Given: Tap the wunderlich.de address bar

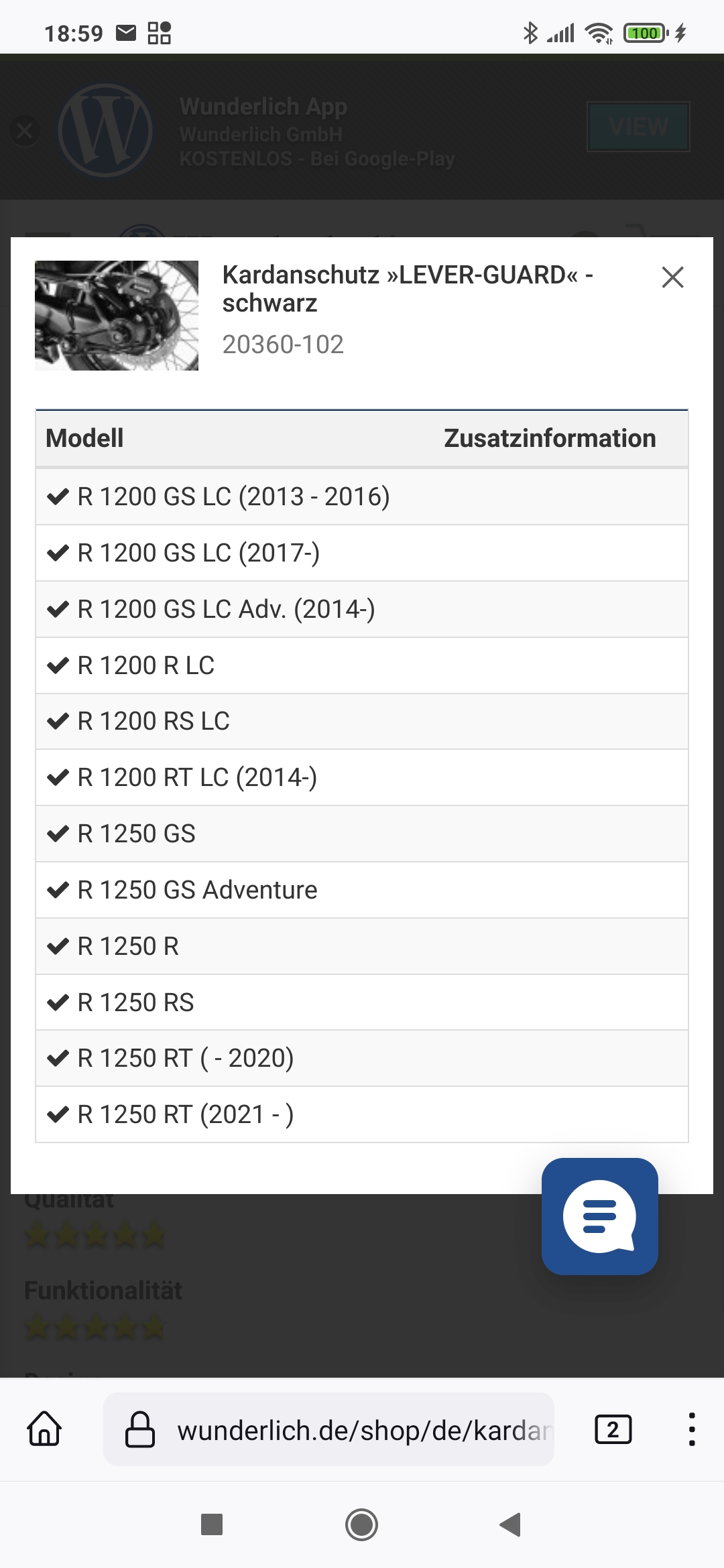Looking at the screenshot, I should (x=362, y=1429).
